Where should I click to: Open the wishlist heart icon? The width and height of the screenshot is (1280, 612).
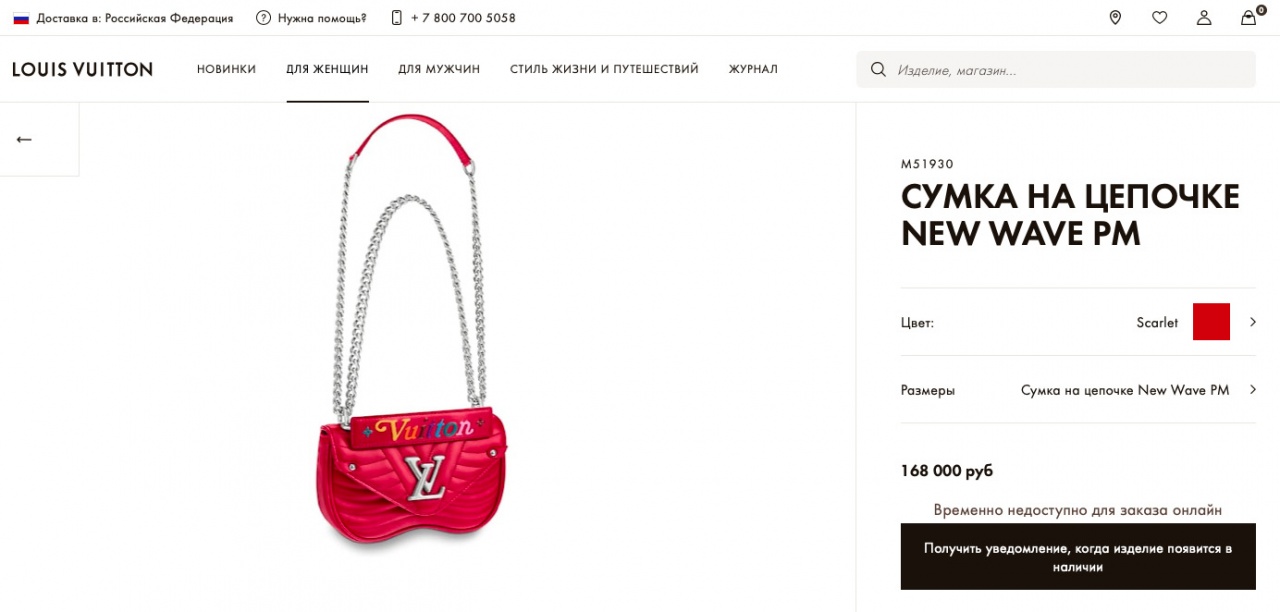pyautogui.click(x=1159, y=17)
